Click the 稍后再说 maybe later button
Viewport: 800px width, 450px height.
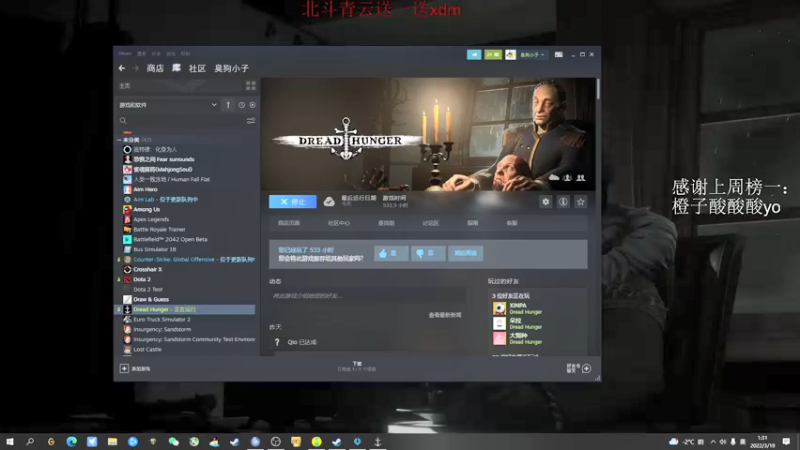click(x=465, y=253)
